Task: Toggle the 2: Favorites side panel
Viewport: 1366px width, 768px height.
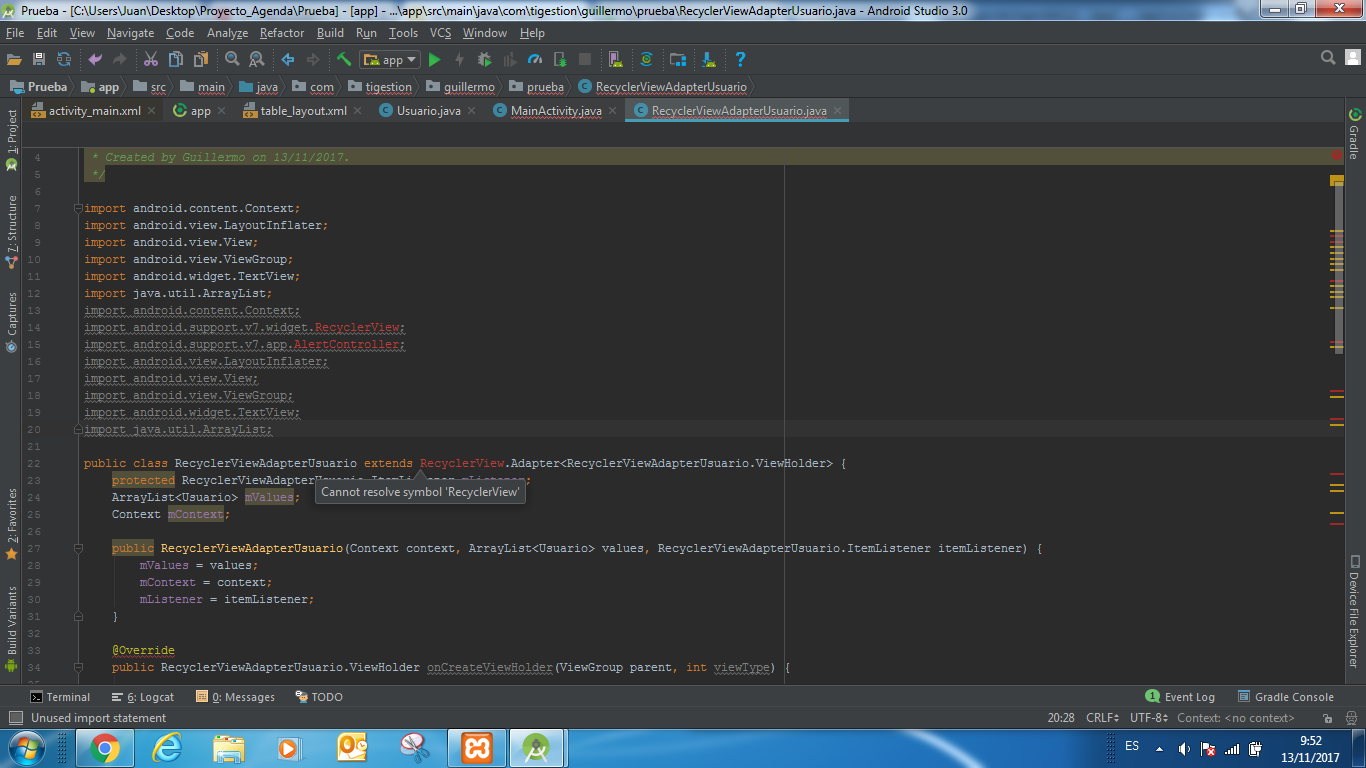Action: point(12,524)
